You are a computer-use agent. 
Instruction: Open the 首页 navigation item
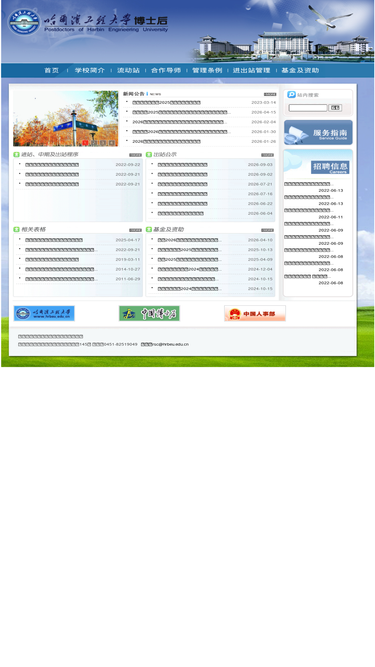pyautogui.click(x=52, y=70)
